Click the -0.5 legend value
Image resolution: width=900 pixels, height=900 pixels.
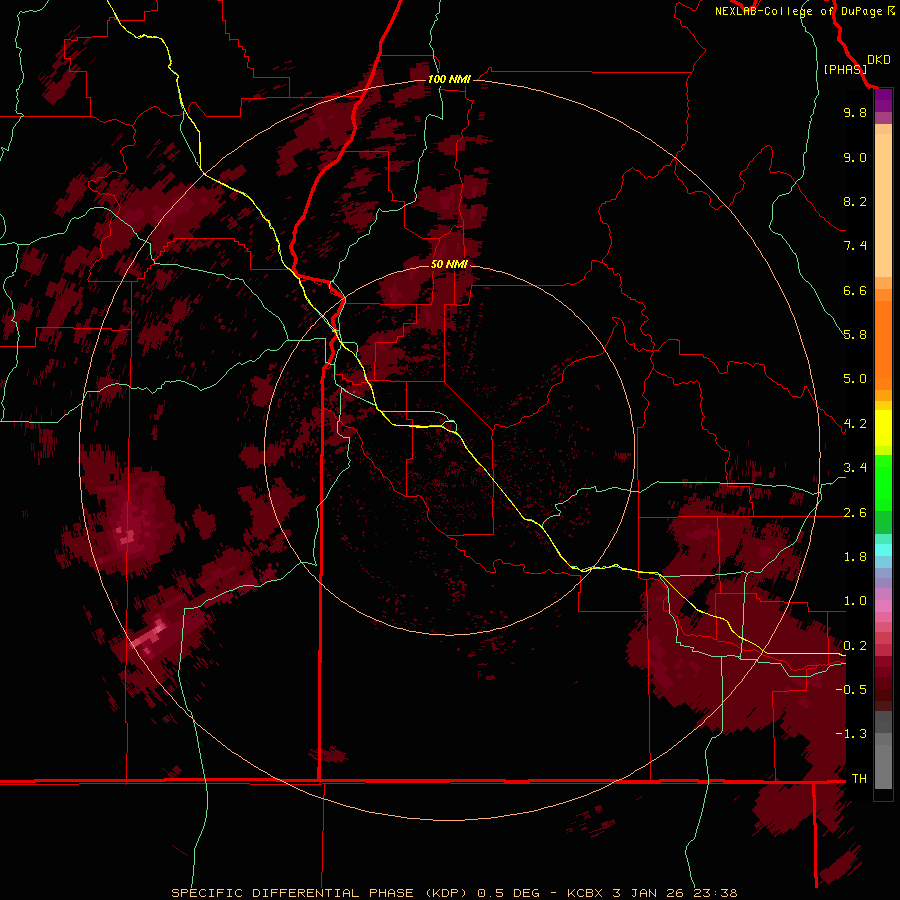(851, 689)
